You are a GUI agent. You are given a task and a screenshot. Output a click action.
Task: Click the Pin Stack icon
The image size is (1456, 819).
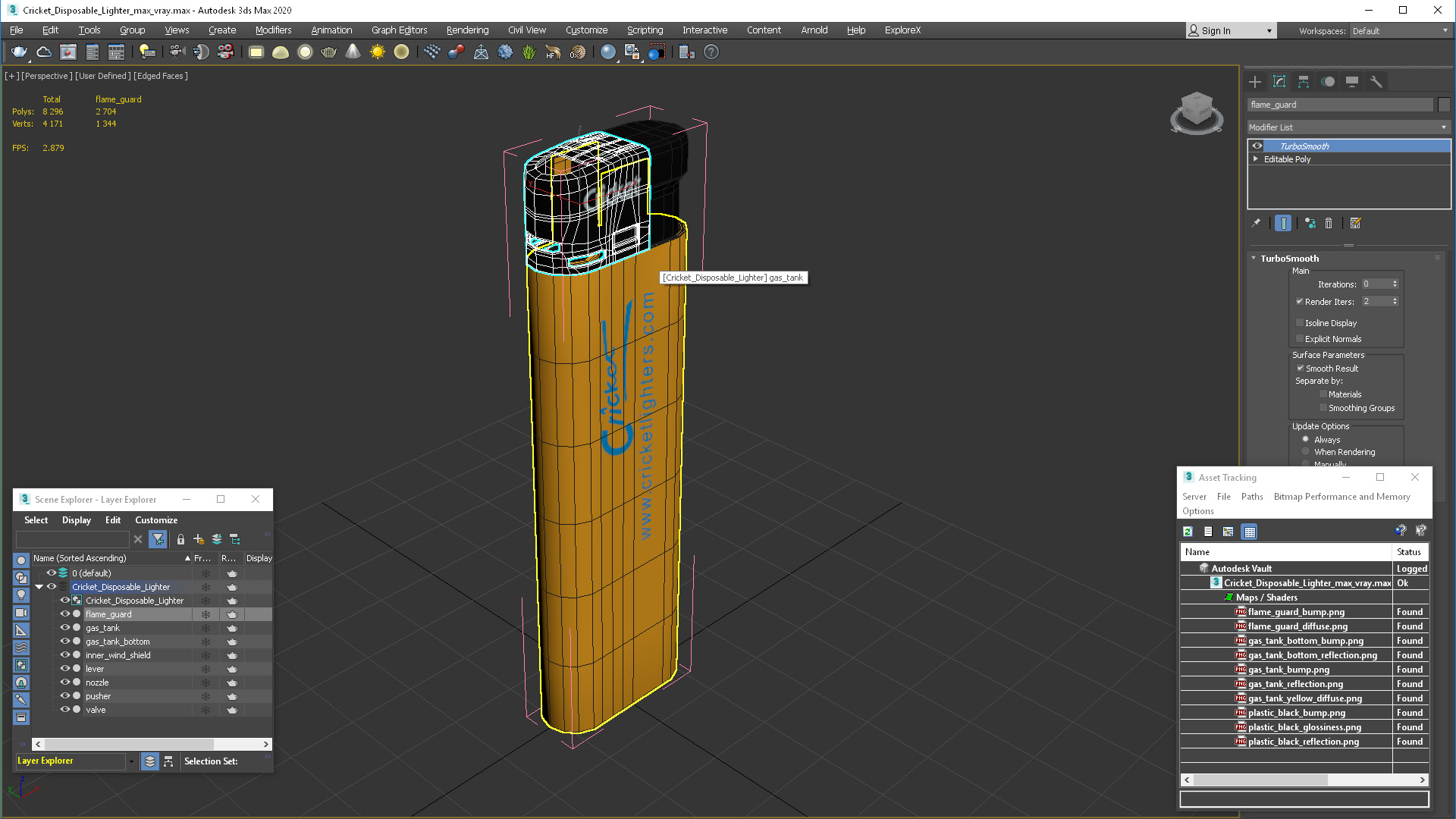(1256, 223)
